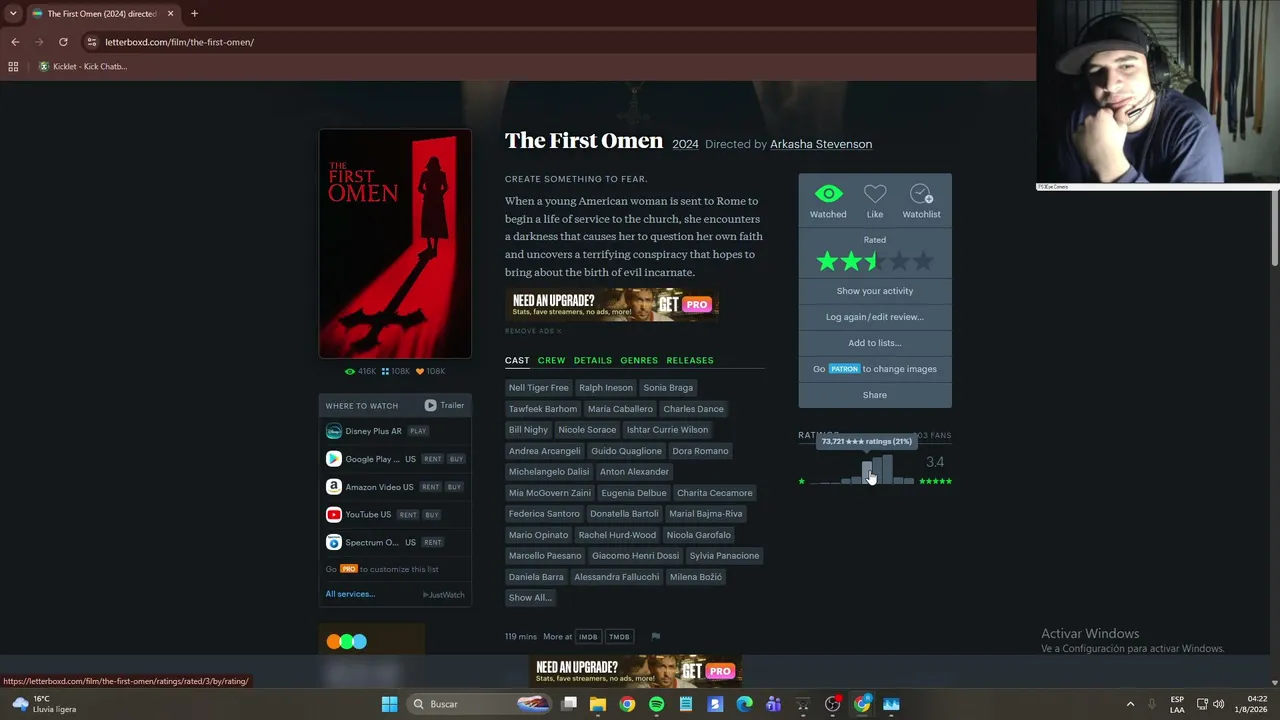Image resolution: width=1280 pixels, height=720 pixels.
Task: Open File Explorer from the taskbar
Action: [x=597, y=704]
